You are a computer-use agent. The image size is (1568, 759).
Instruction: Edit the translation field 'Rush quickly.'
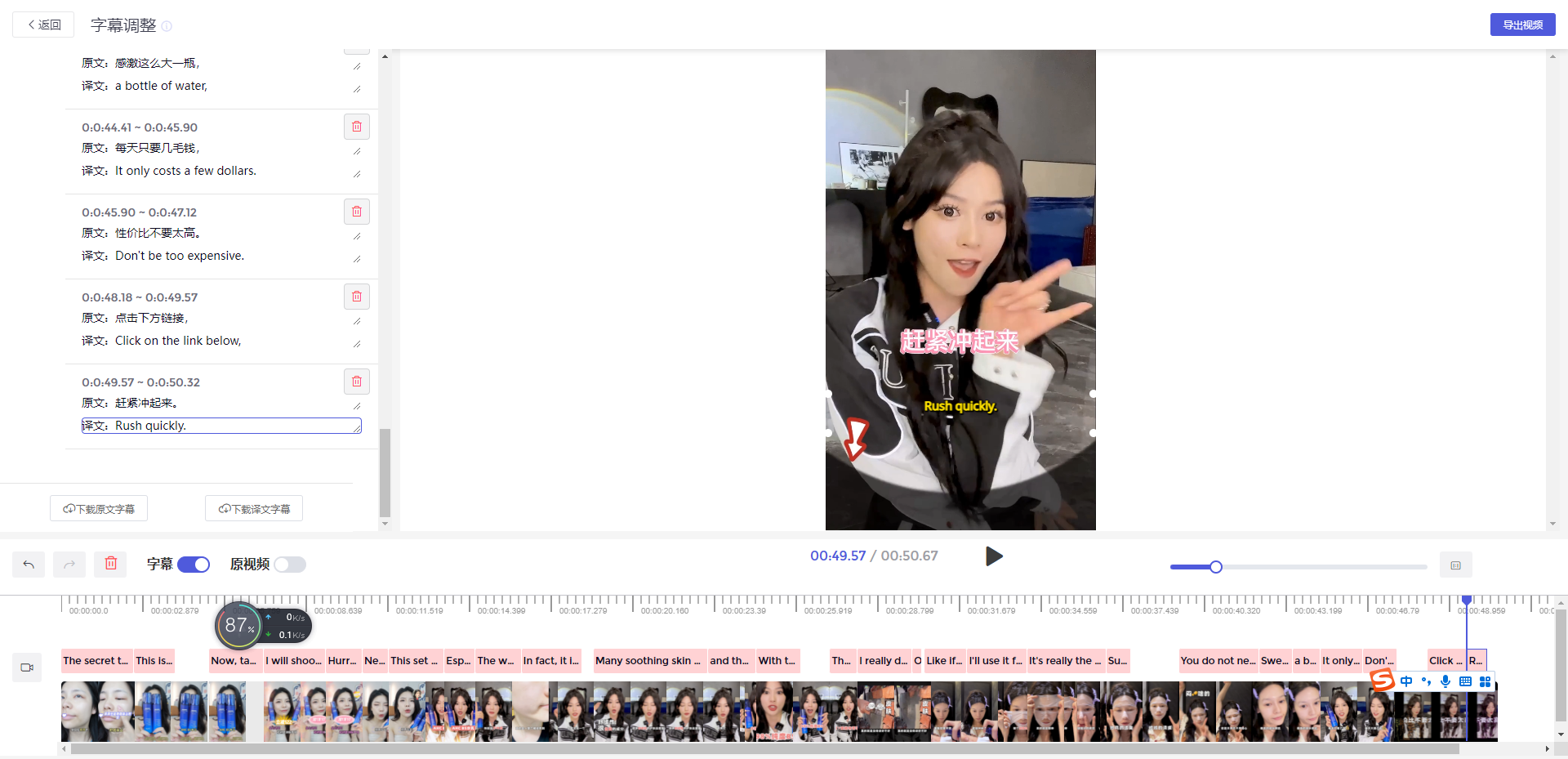(221, 426)
